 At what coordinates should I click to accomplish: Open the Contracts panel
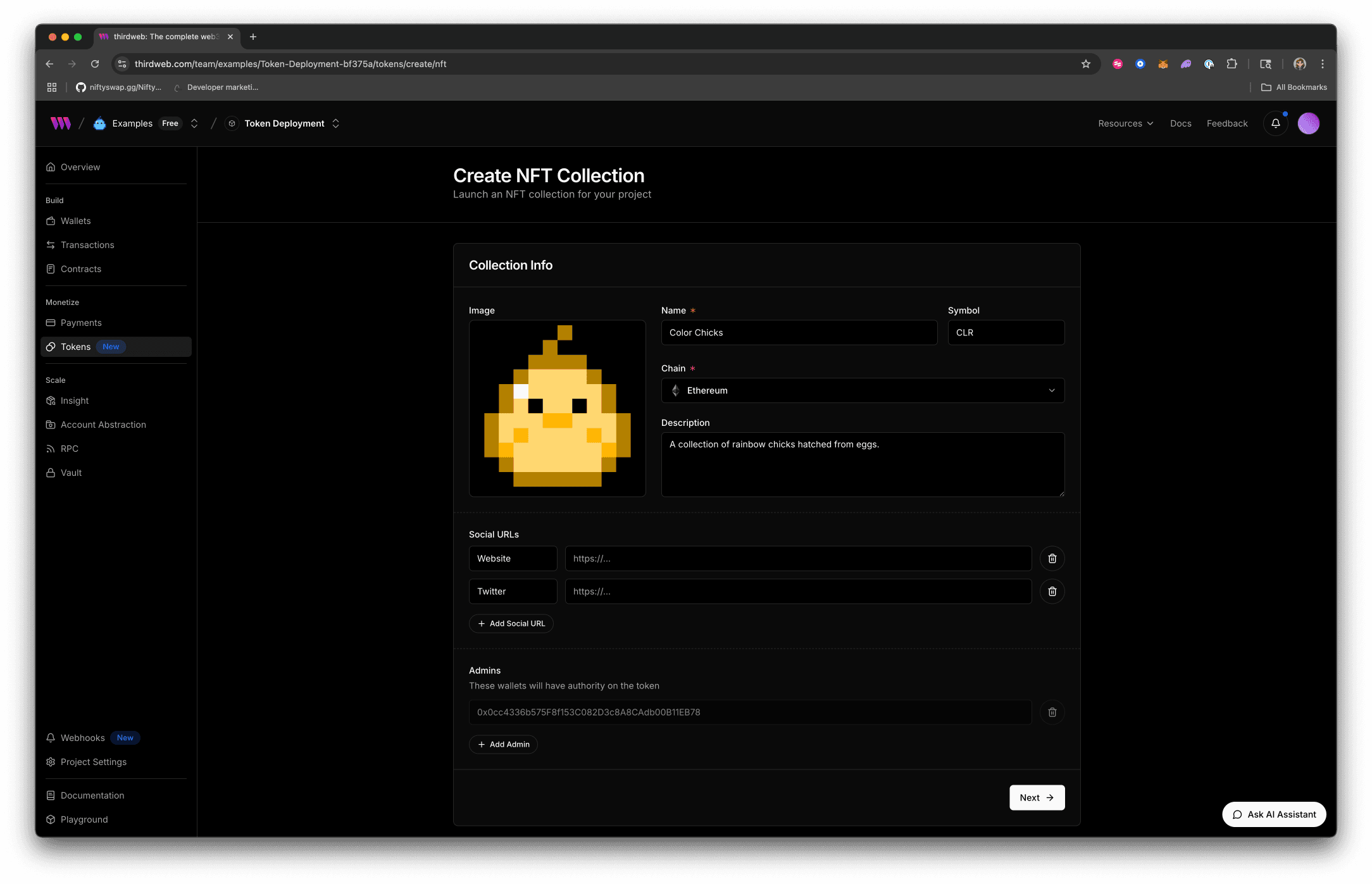pyautogui.click(x=80, y=269)
